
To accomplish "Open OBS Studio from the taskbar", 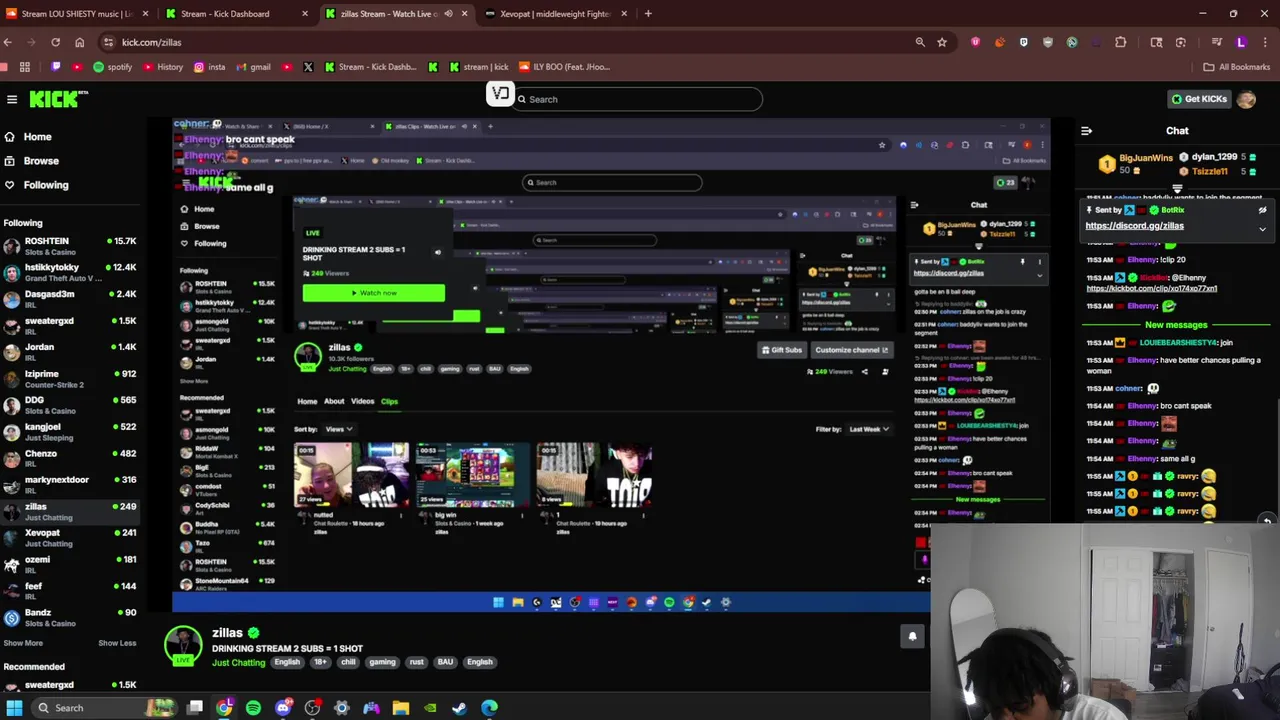I will click(313, 708).
